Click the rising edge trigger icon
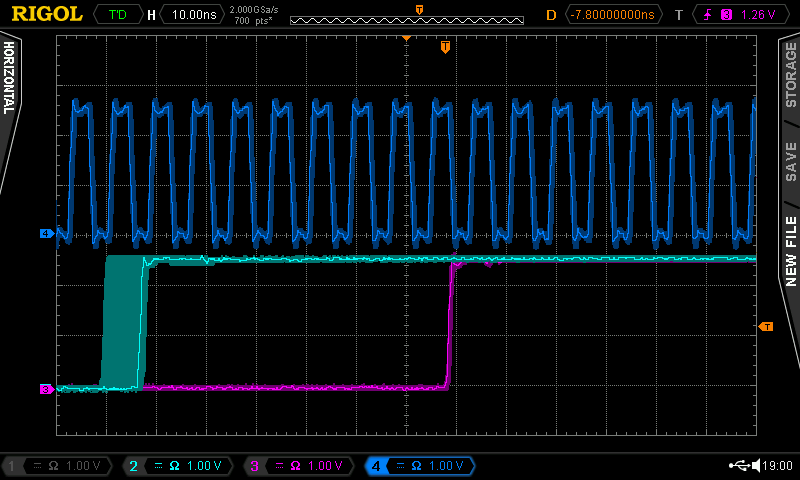The width and height of the screenshot is (800, 480). (x=707, y=15)
